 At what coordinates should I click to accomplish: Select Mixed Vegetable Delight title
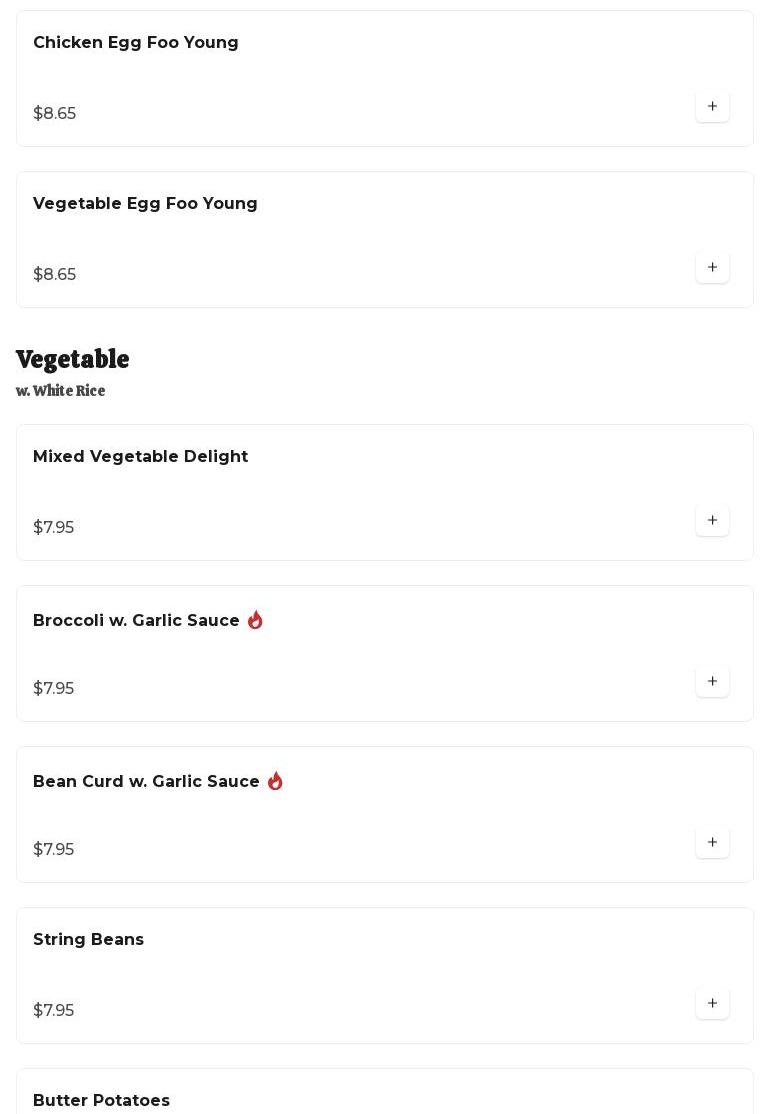tap(140, 457)
